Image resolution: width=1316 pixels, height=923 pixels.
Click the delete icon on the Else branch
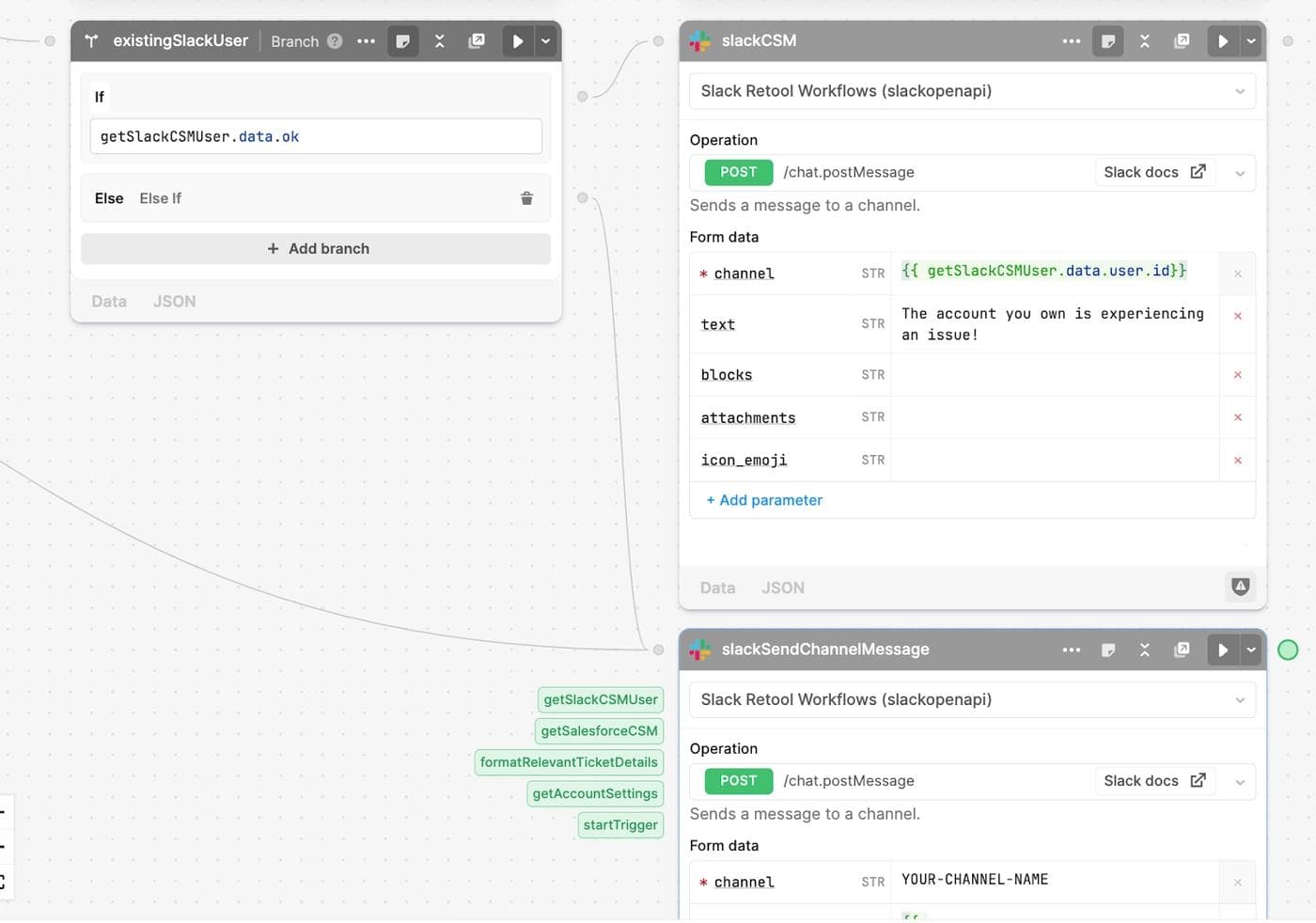click(x=526, y=198)
